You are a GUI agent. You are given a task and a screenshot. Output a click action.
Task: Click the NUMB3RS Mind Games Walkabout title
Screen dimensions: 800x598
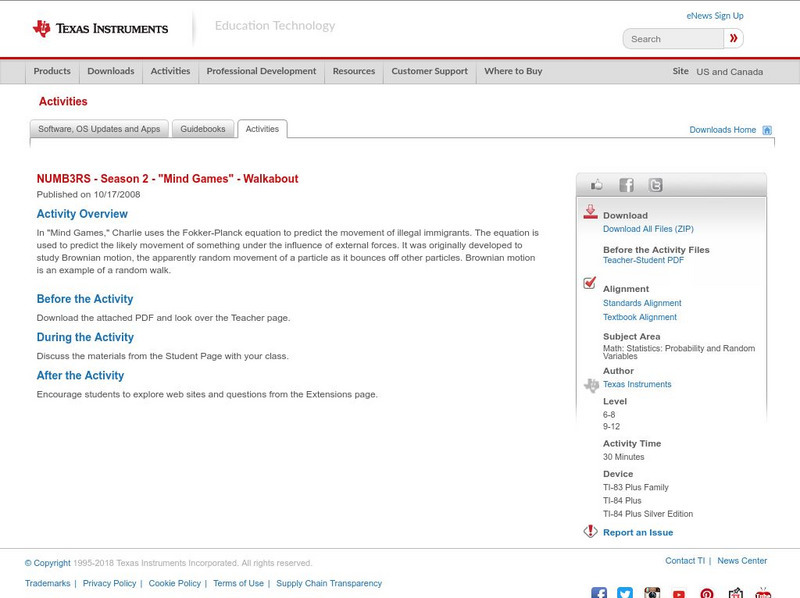167,179
